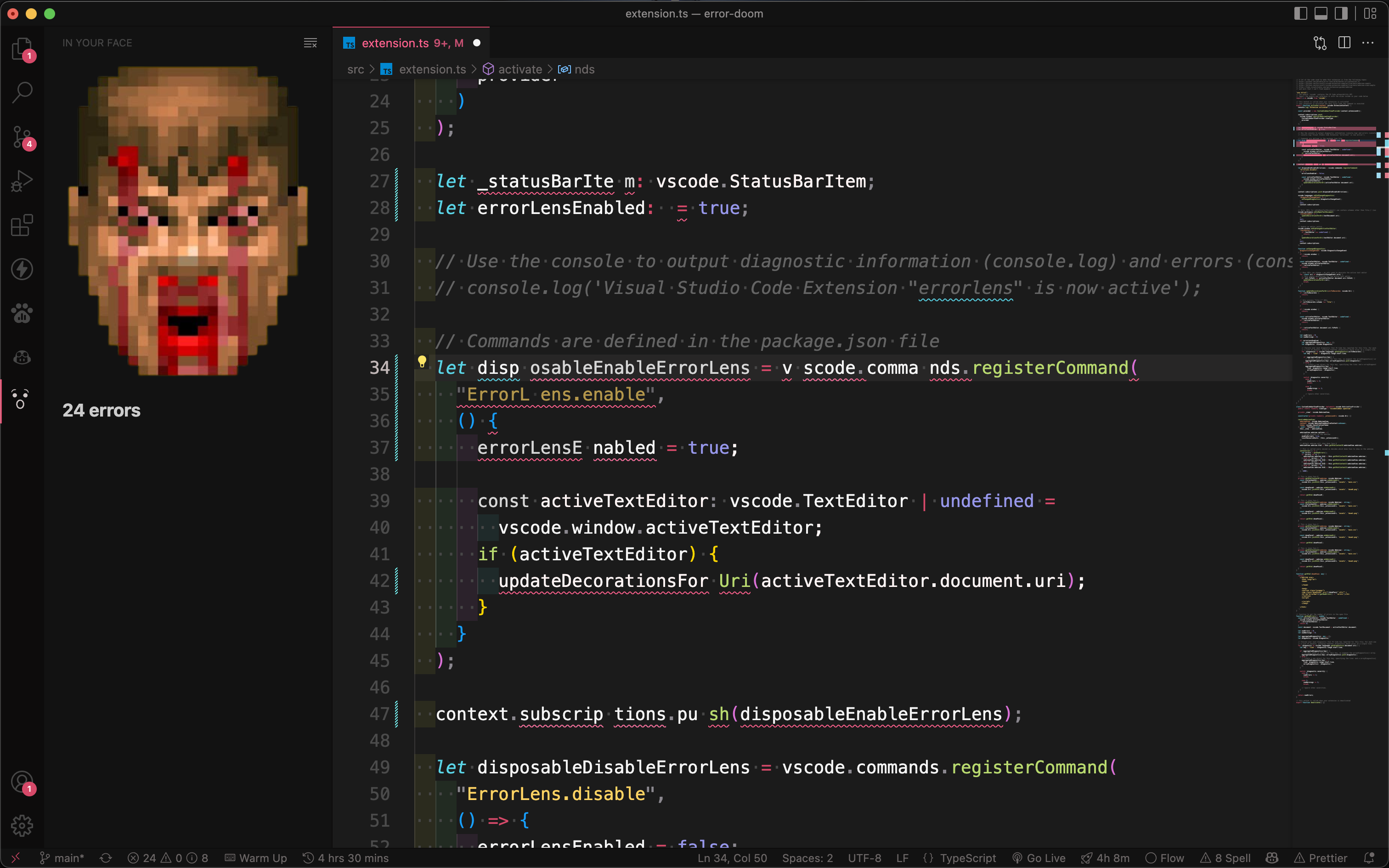
Task: Toggle the primary side bar layout button
Action: pyautogui.click(x=1301, y=13)
